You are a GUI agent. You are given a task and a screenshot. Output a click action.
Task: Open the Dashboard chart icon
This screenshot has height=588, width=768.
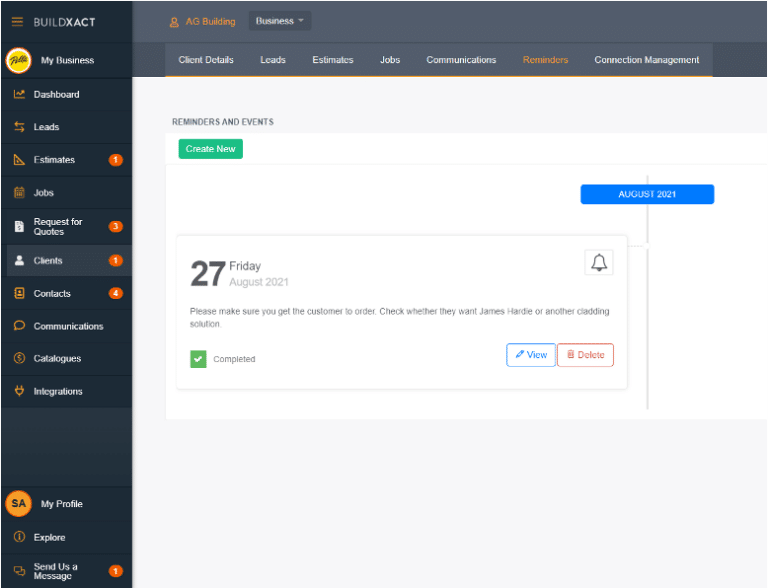[19, 94]
